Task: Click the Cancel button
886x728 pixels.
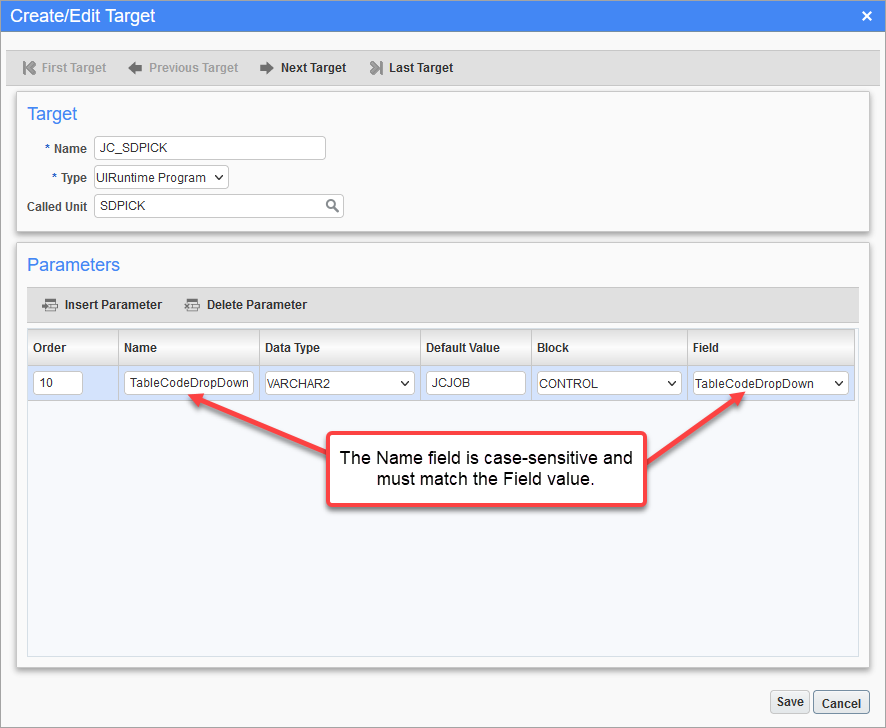Action: pyautogui.click(x=840, y=702)
